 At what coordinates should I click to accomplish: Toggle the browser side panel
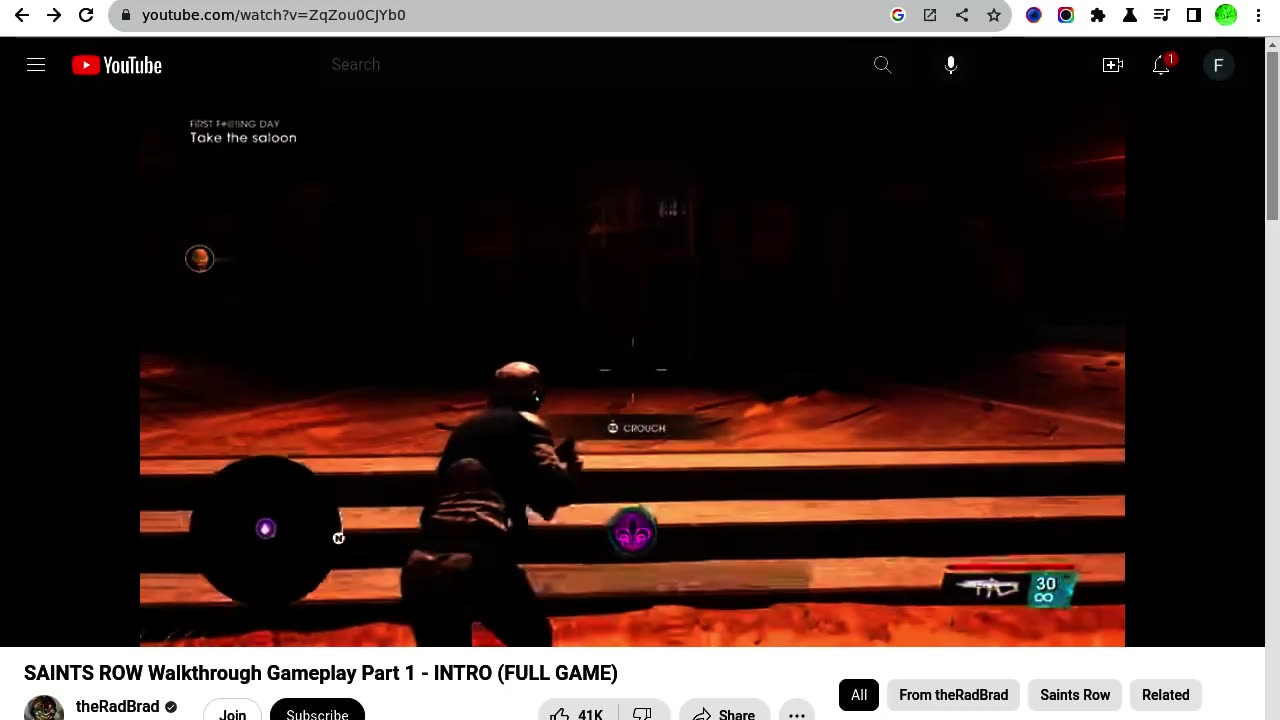click(x=1194, y=15)
